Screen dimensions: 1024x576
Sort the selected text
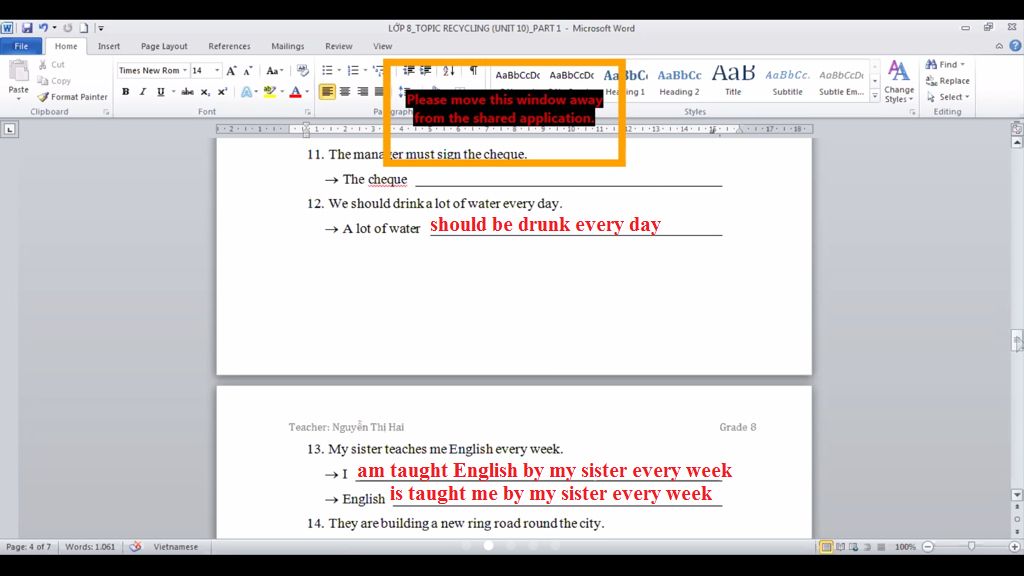pyautogui.click(x=449, y=71)
